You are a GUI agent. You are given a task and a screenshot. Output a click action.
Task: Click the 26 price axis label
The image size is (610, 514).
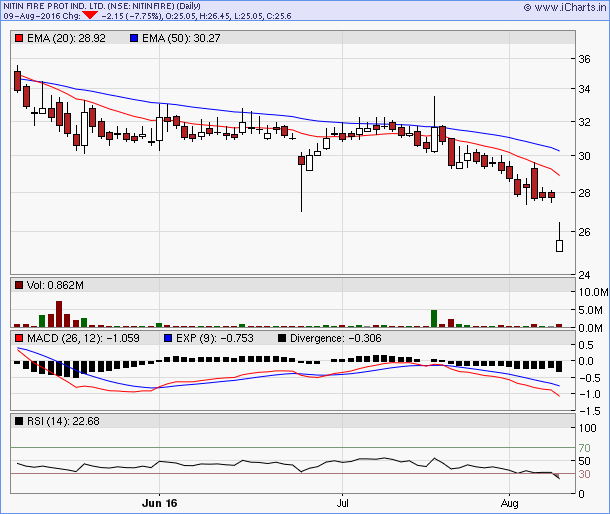584,232
